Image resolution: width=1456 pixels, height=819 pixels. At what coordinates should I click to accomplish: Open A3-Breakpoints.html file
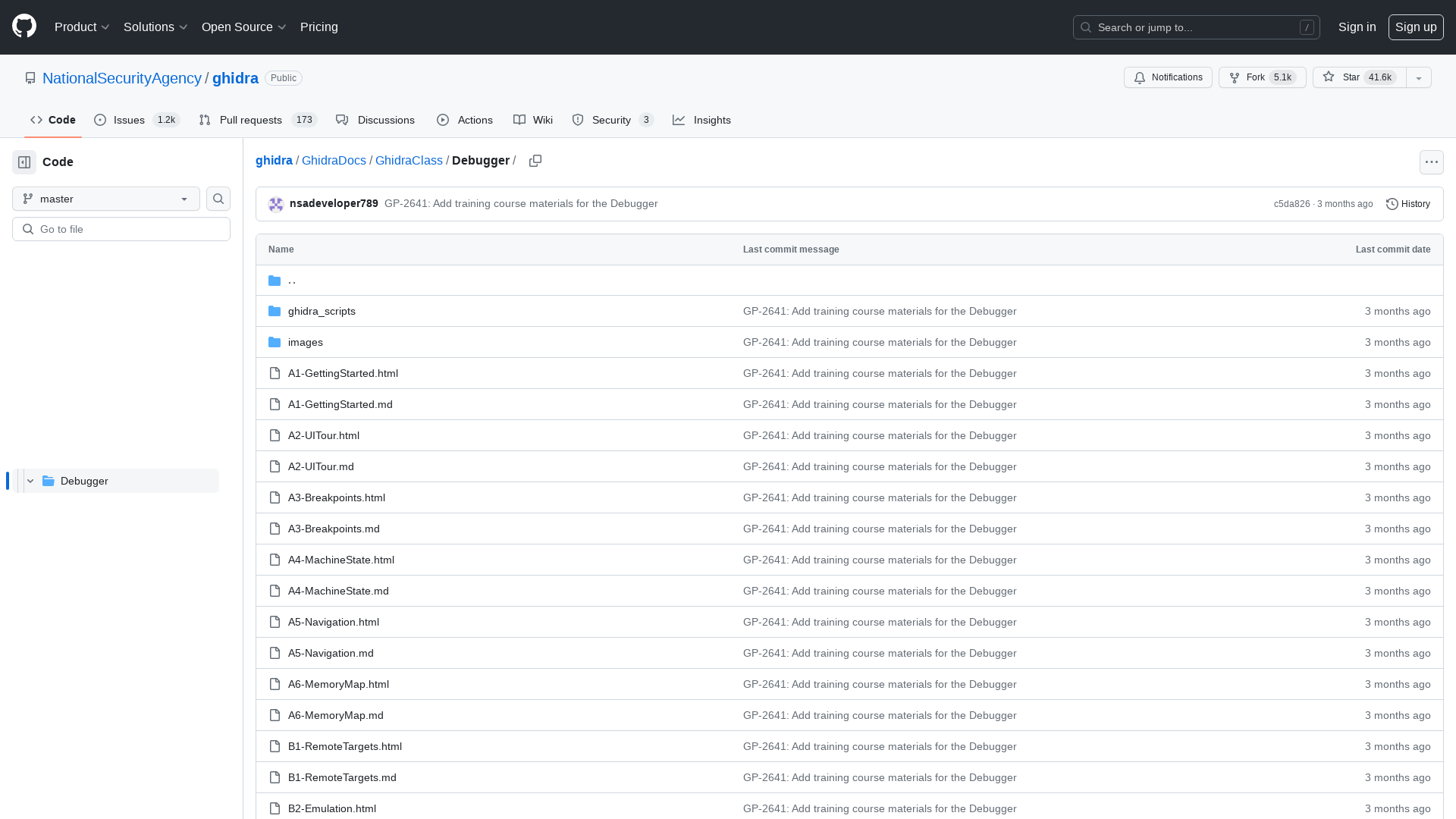pos(337,498)
